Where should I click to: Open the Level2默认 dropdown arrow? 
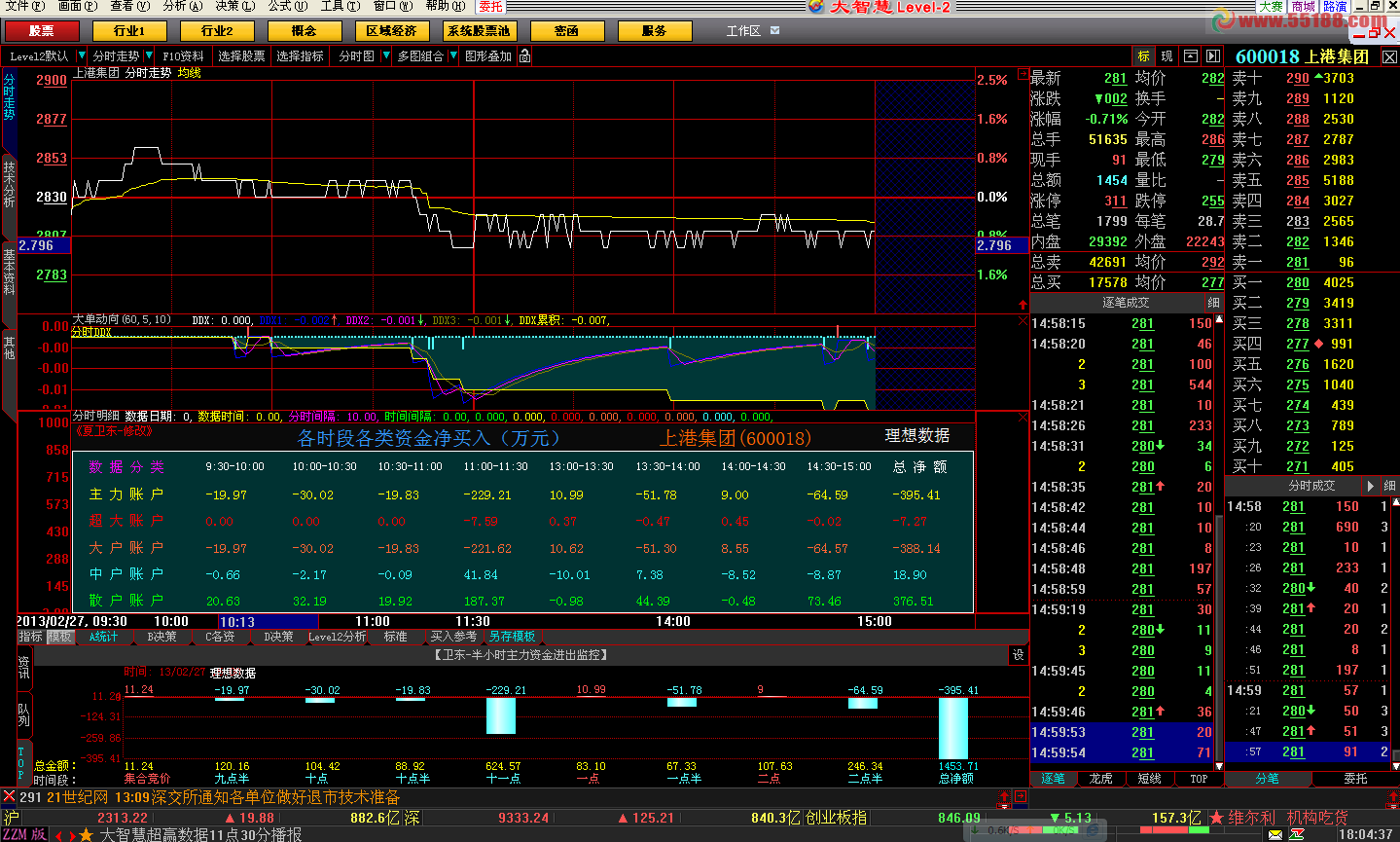[x=81, y=56]
